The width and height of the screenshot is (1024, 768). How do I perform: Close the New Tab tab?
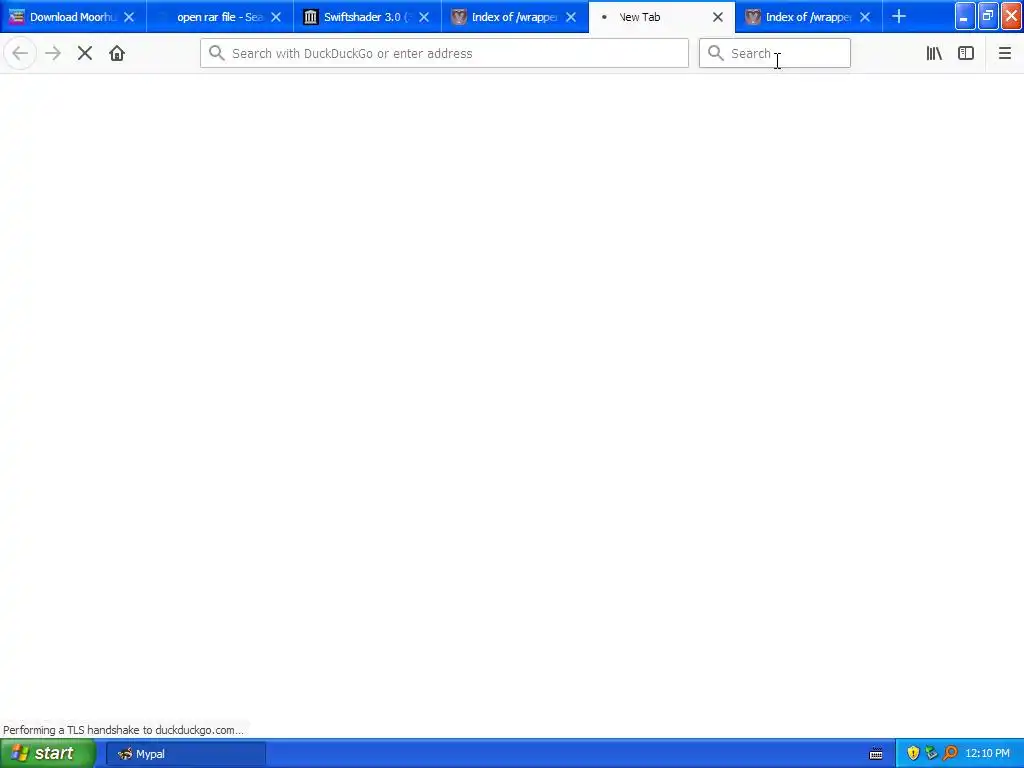[718, 17]
